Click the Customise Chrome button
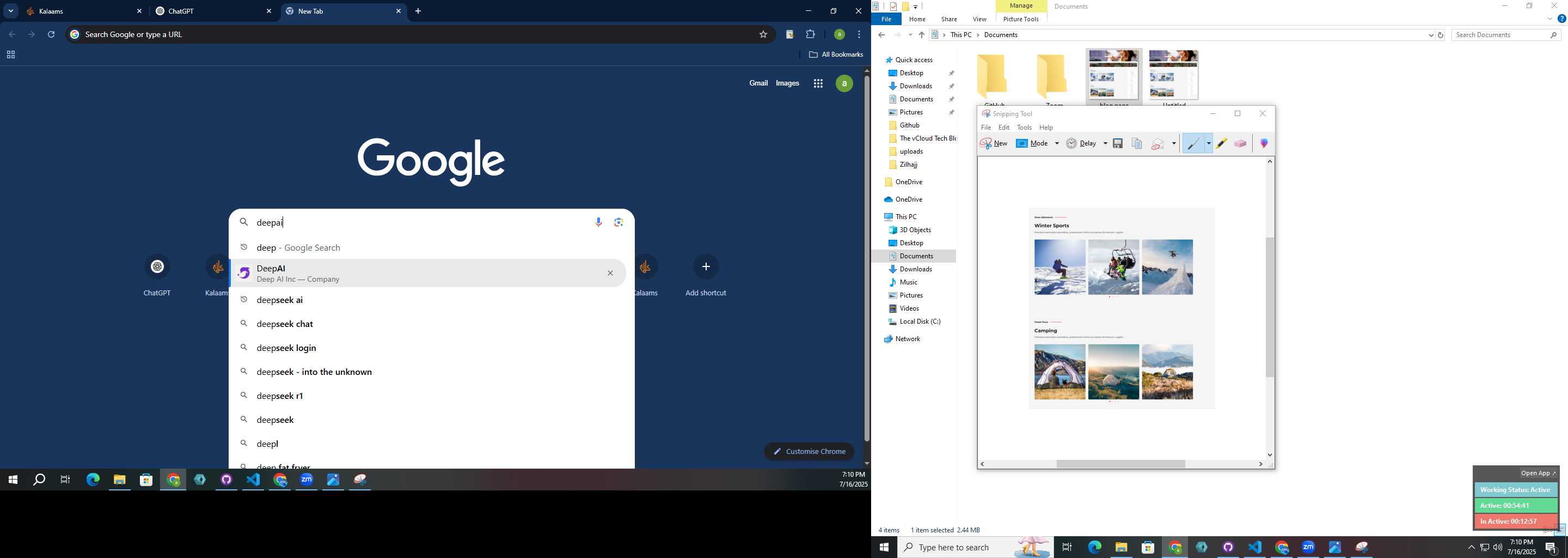1568x558 pixels. [809, 451]
